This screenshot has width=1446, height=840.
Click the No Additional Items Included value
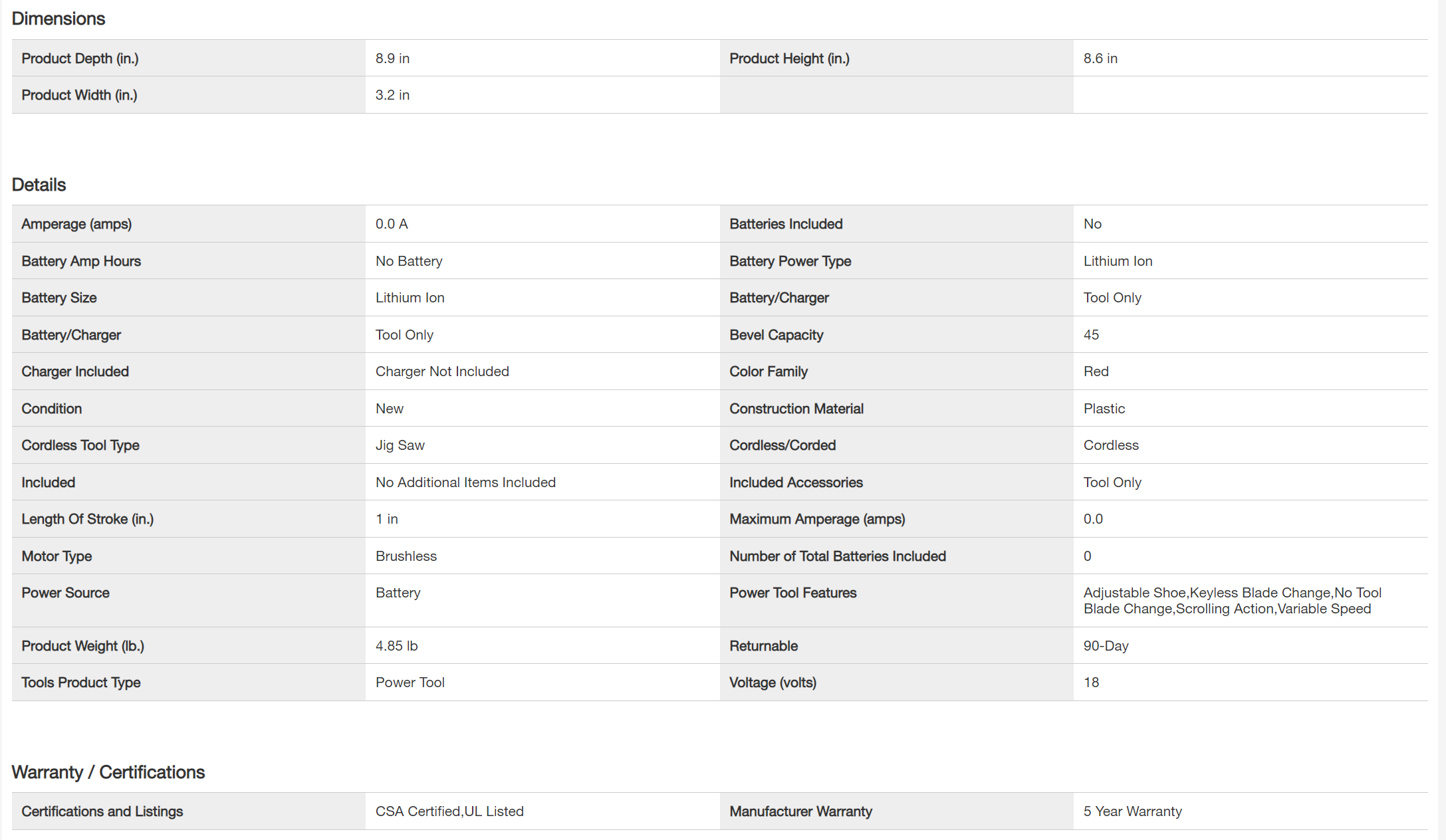click(x=465, y=482)
